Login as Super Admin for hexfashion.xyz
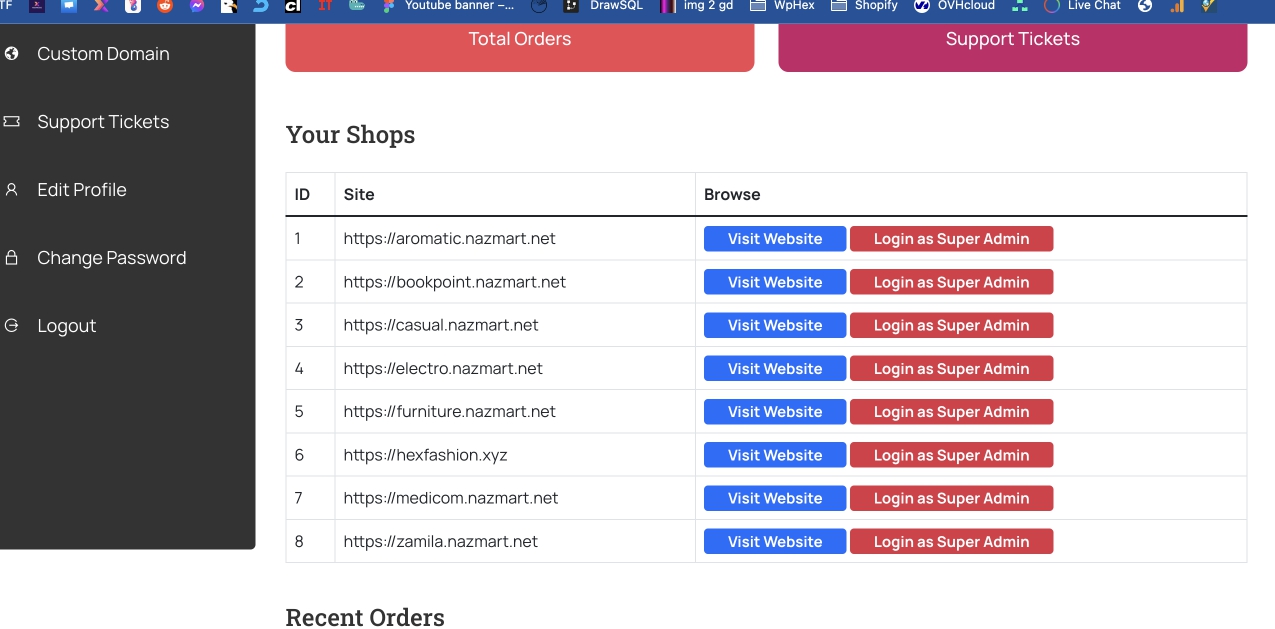 (951, 455)
